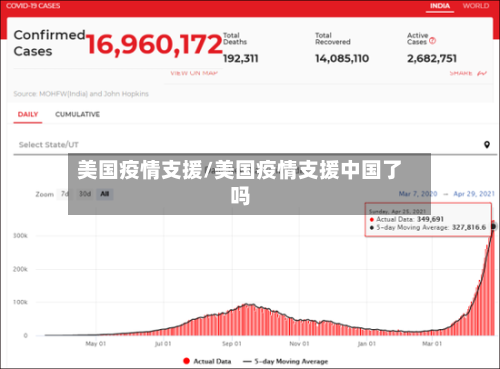Image resolution: width=500 pixels, height=369 pixels.
Task: Click the Apr 29, 2021 end date
Action: coord(474,194)
